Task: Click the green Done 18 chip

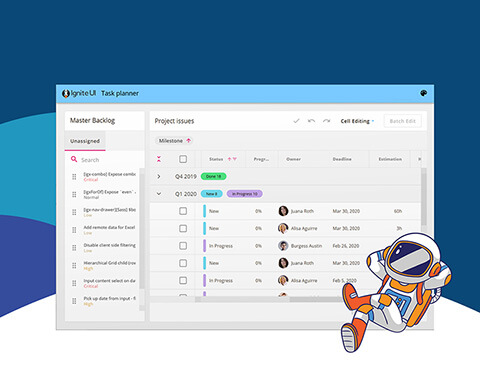Action: (214, 176)
